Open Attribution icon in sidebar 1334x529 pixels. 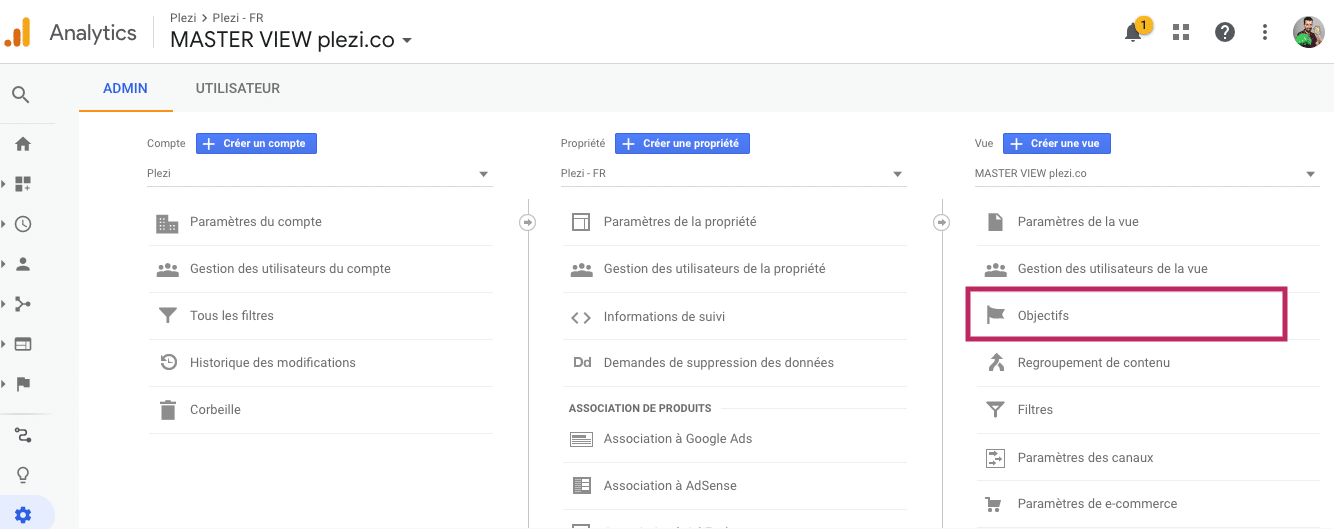click(23, 435)
